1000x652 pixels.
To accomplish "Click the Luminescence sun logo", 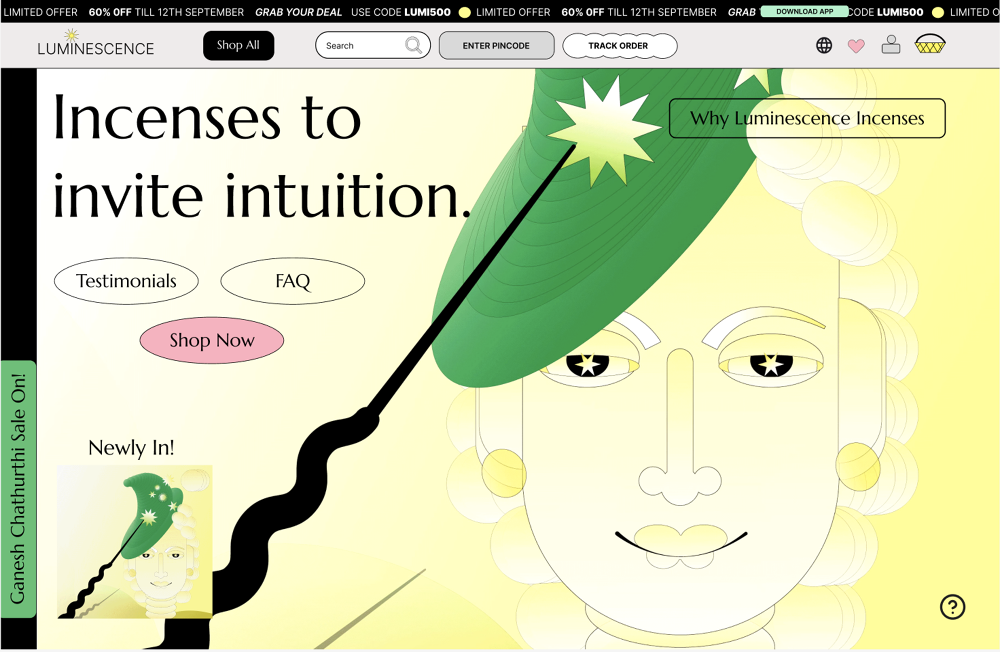I will 72,36.
